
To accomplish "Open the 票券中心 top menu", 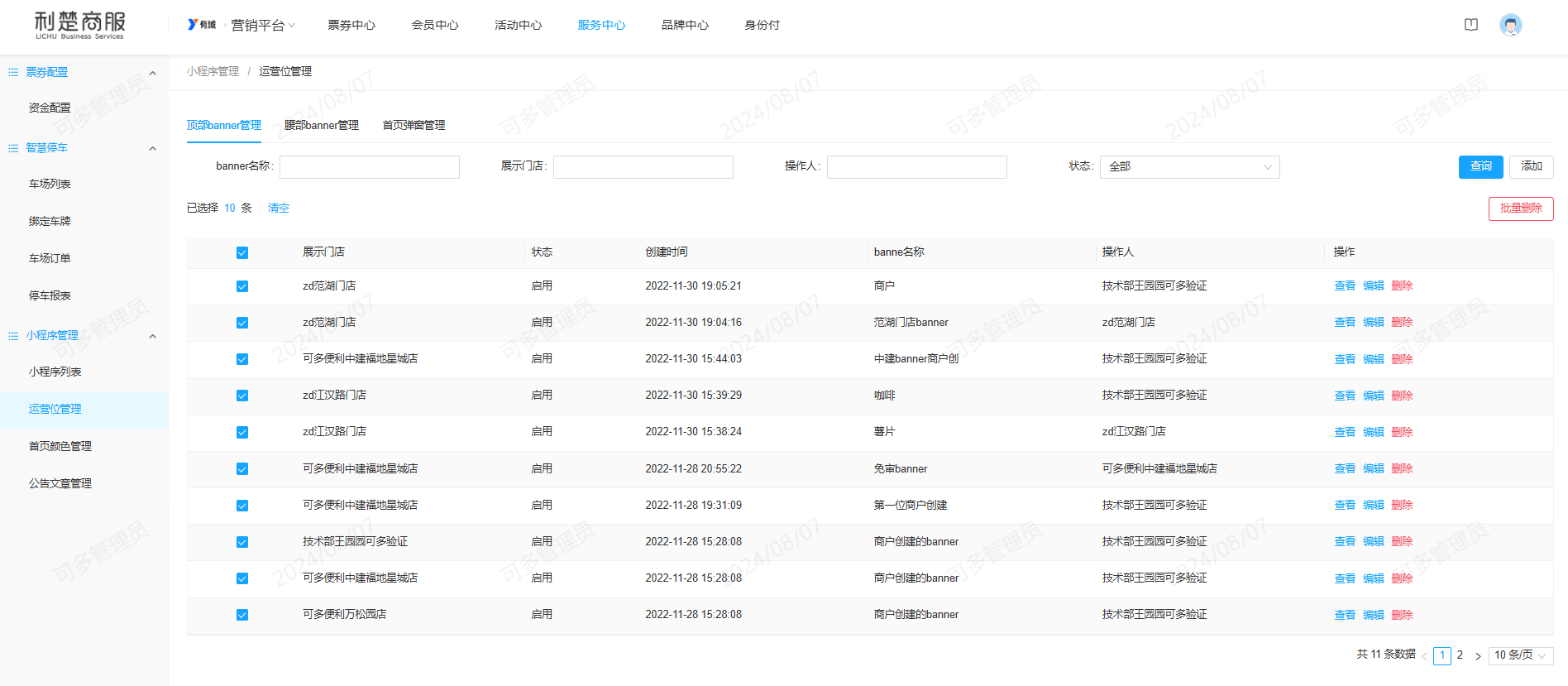I will pos(351,26).
